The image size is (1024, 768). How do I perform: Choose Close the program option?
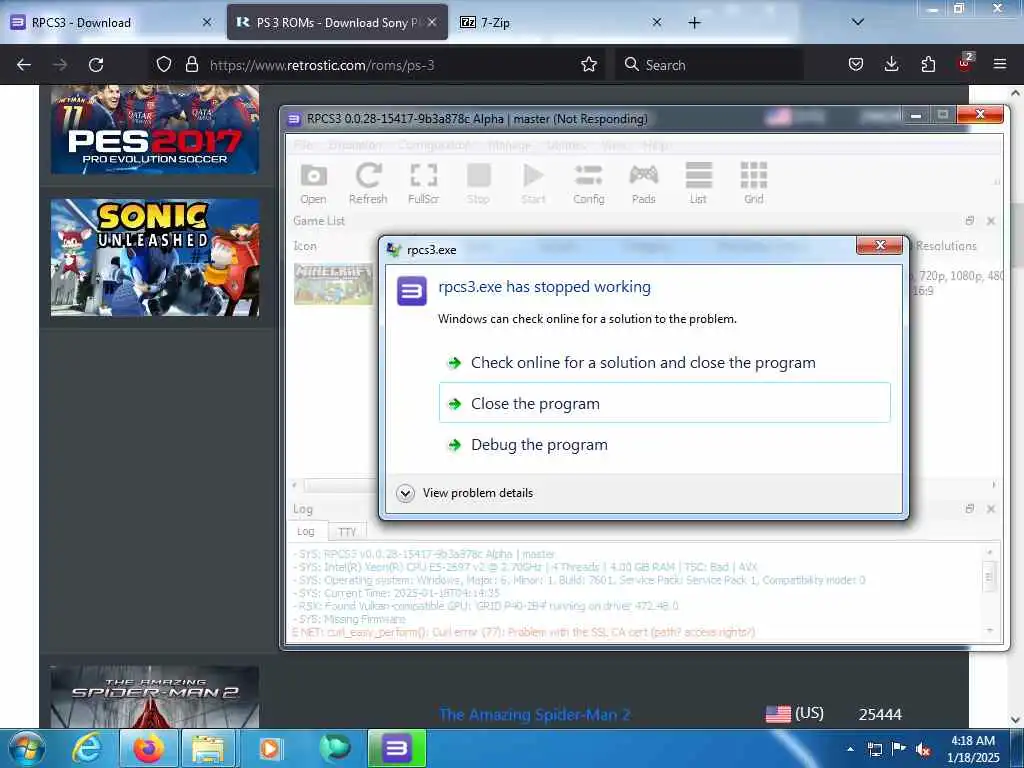[x=664, y=403]
